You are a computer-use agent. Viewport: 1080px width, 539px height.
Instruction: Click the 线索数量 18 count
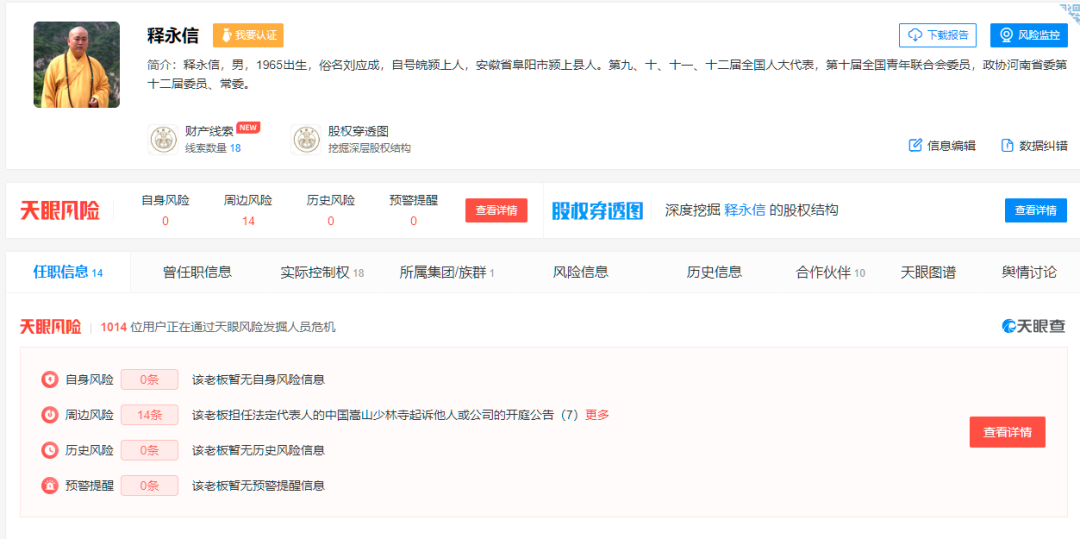[x=213, y=148]
